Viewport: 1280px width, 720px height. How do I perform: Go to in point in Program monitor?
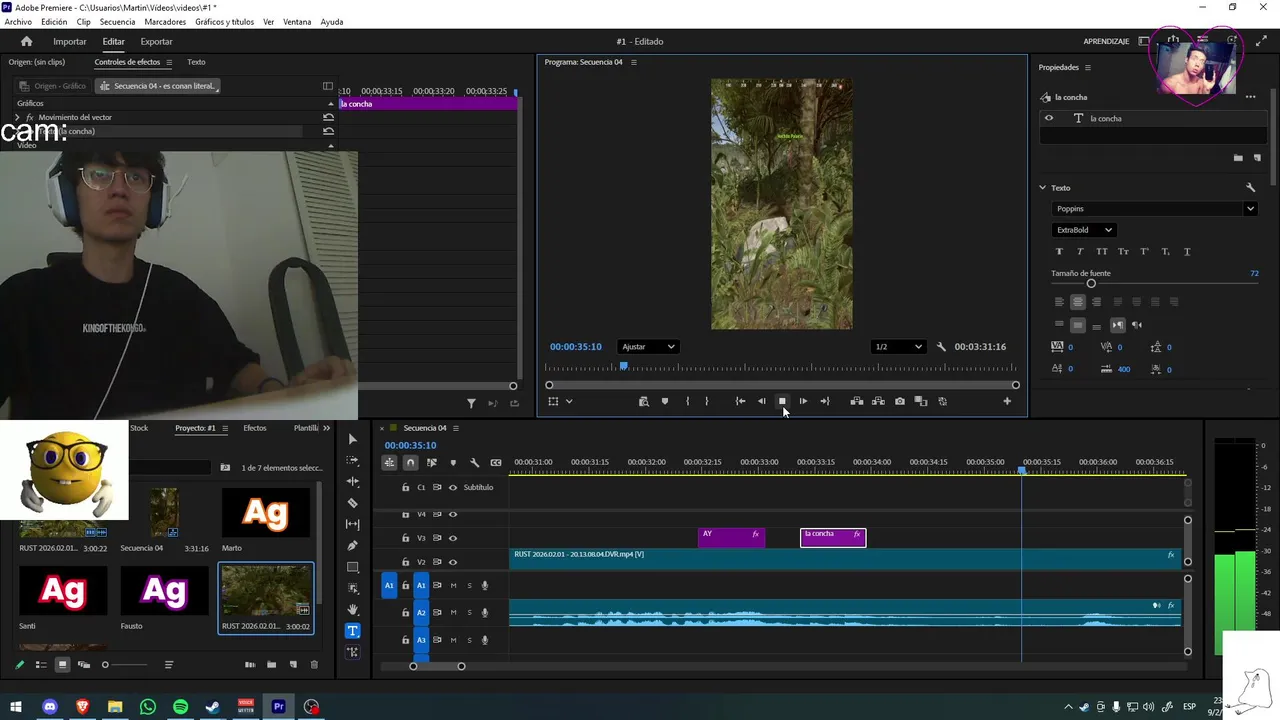[x=740, y=401]
